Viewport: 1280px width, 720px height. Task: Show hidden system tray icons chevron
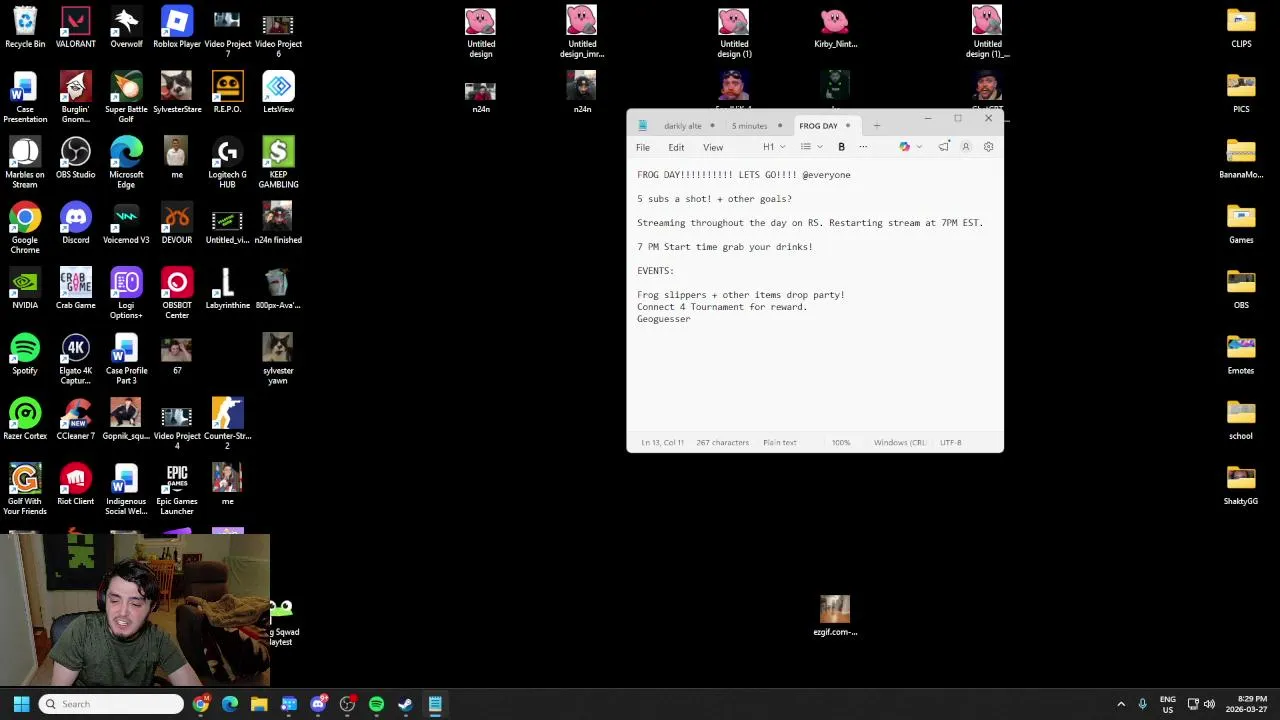click(1121, 704)
